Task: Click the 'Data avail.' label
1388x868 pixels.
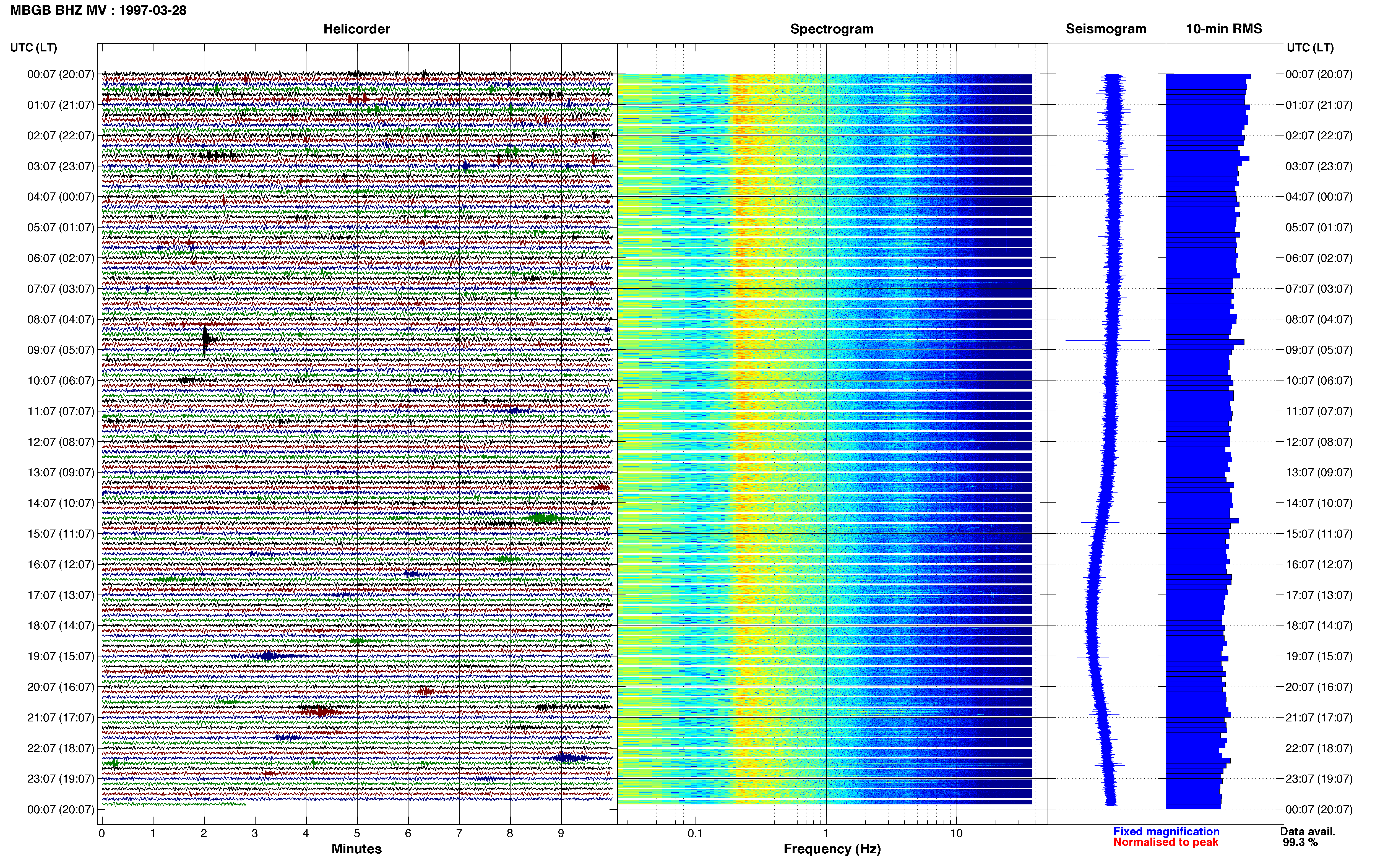Action: coord(1308,832)
